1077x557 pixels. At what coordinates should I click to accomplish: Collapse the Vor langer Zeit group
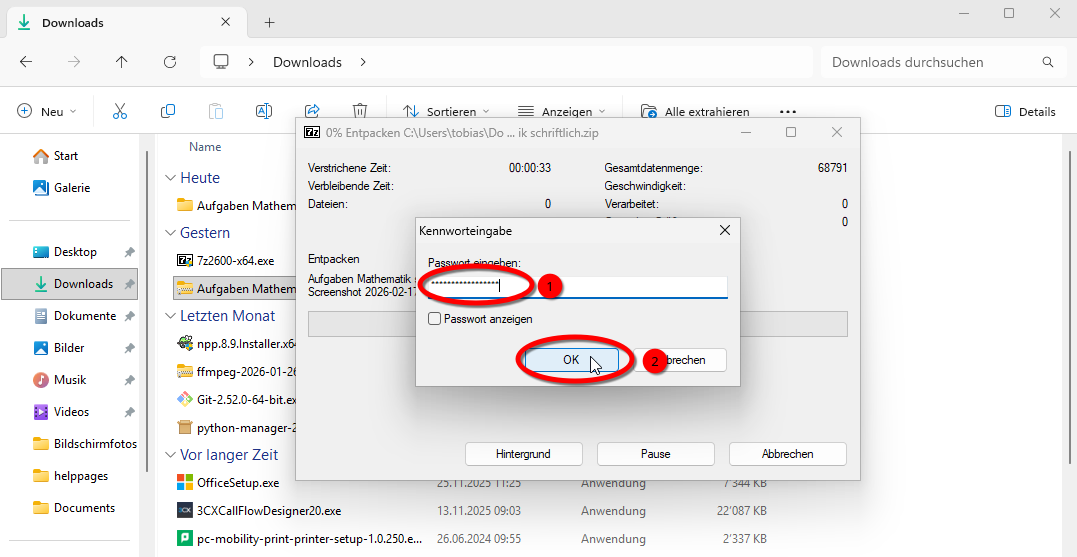[x=171, y=455]
